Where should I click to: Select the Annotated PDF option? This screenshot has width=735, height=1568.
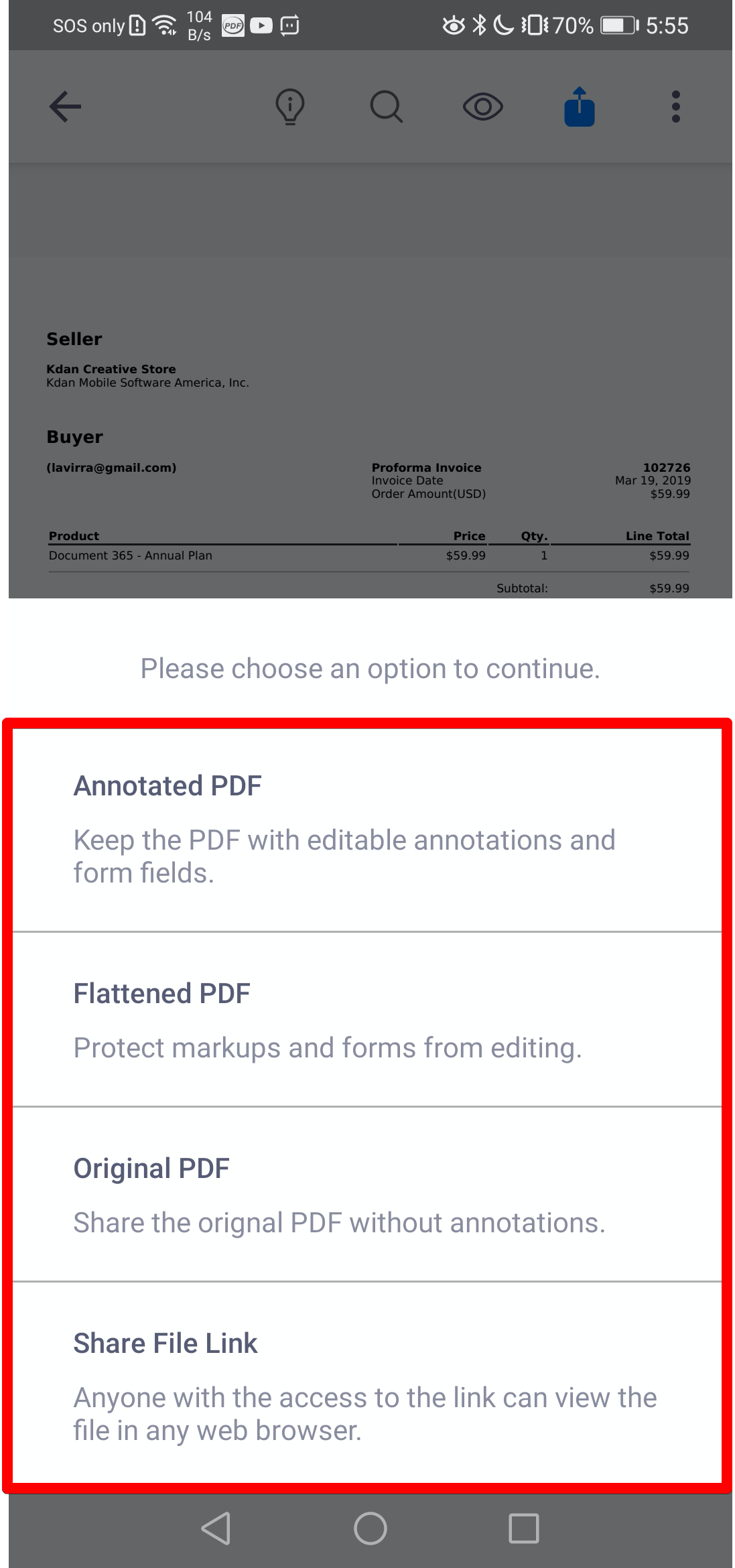tap(367, 829)
